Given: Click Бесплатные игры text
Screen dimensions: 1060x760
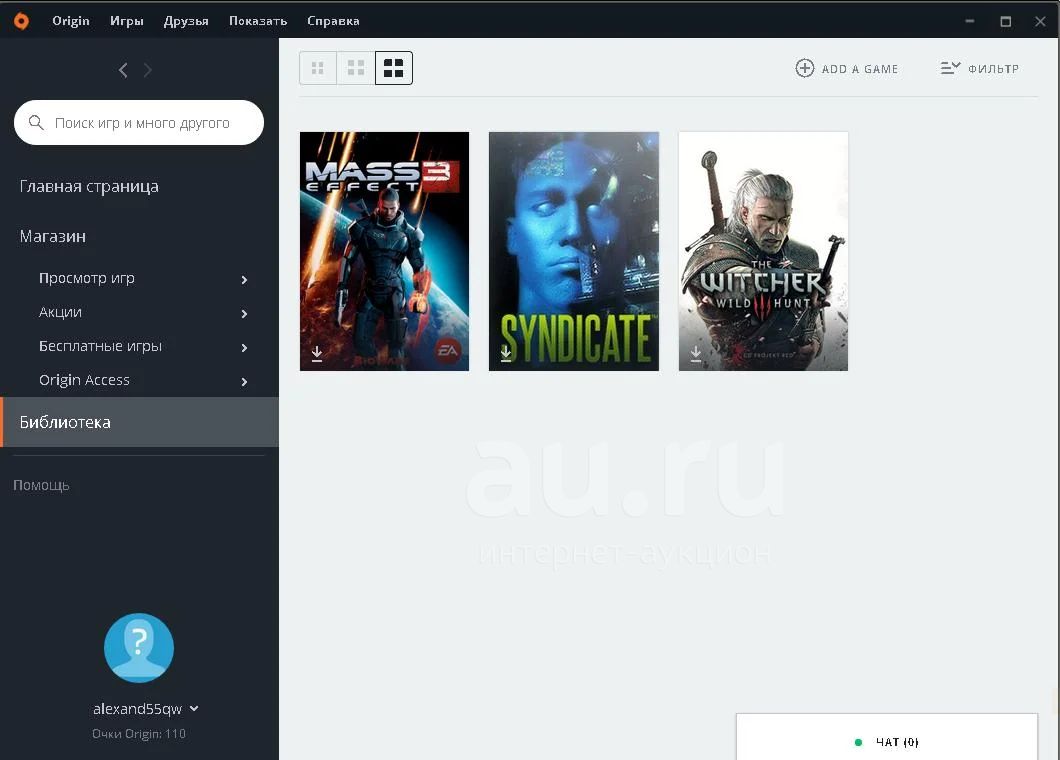Looking at the screenshot, I should pos(100,346).
